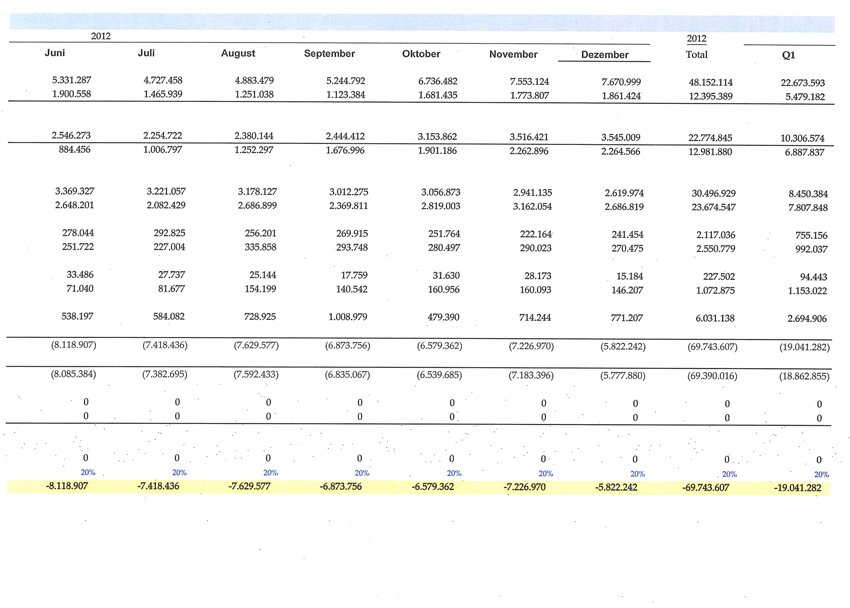The height and width of the screenshot is (608, 850).
Task: Select the August column header
Action: (x=238, y=53)
